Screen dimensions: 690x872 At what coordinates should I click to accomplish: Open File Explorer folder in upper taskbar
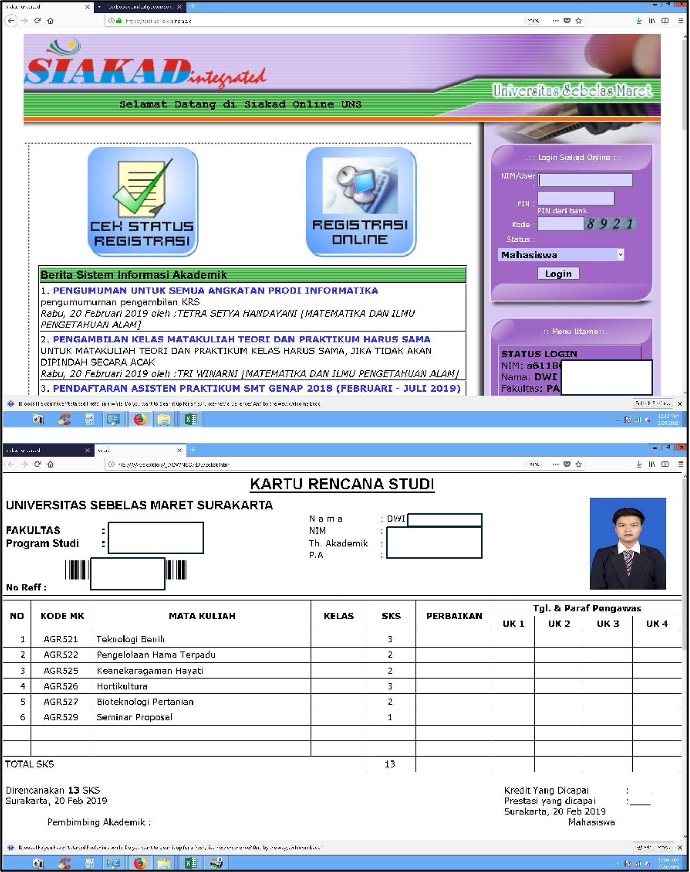point(164,419)
